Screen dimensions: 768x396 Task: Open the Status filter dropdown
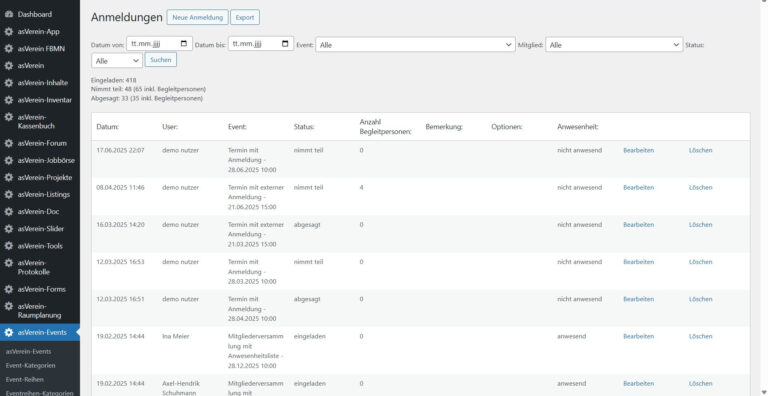(x=117, y=61)
